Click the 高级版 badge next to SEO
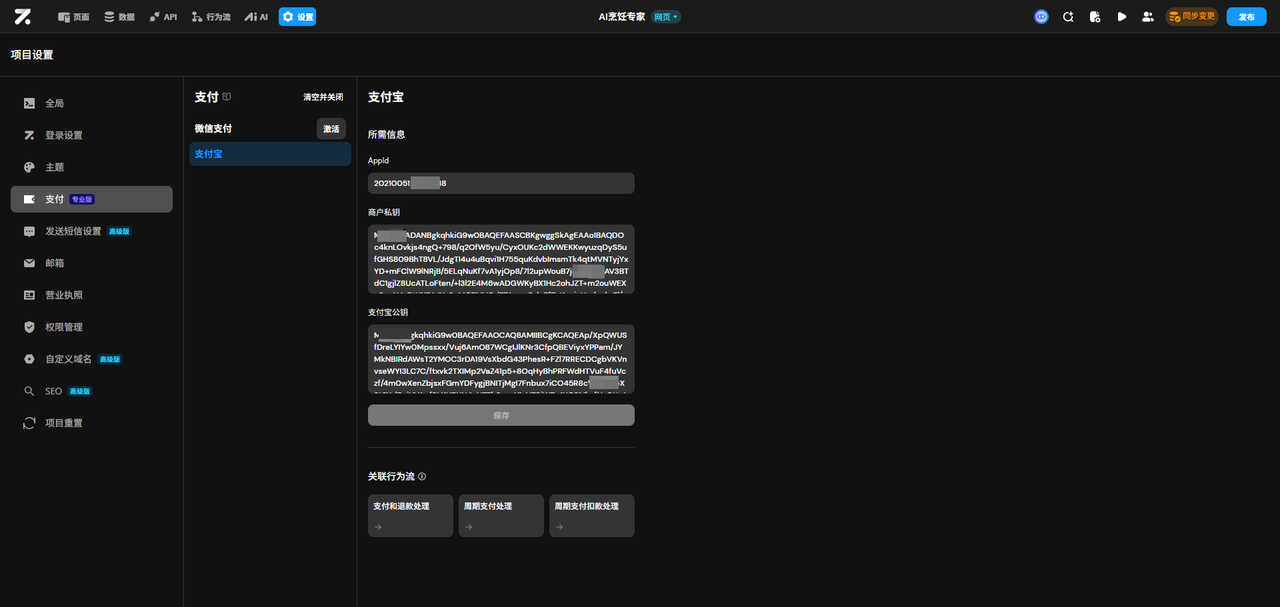 point(80,391)
